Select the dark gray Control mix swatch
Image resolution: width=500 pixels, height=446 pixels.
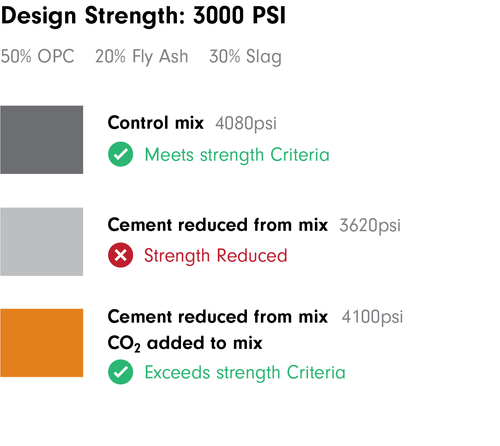42,140
